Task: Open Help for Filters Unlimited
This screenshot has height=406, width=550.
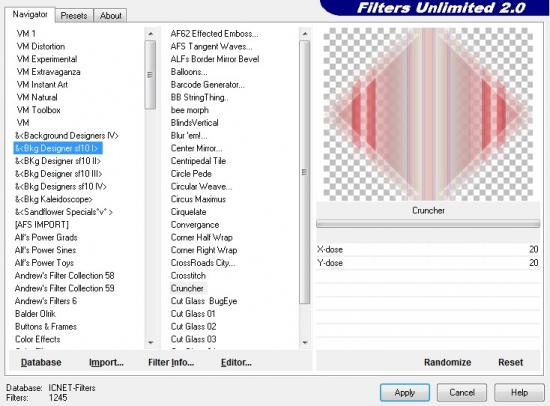Action: [519, 392]
